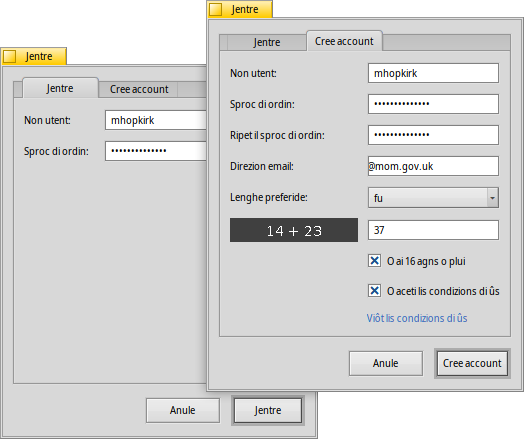Image resolution: width=524 pixels, height=439 pixels.
Task: Open the Lenghe preferide dropdown
Action: (433, 198)
